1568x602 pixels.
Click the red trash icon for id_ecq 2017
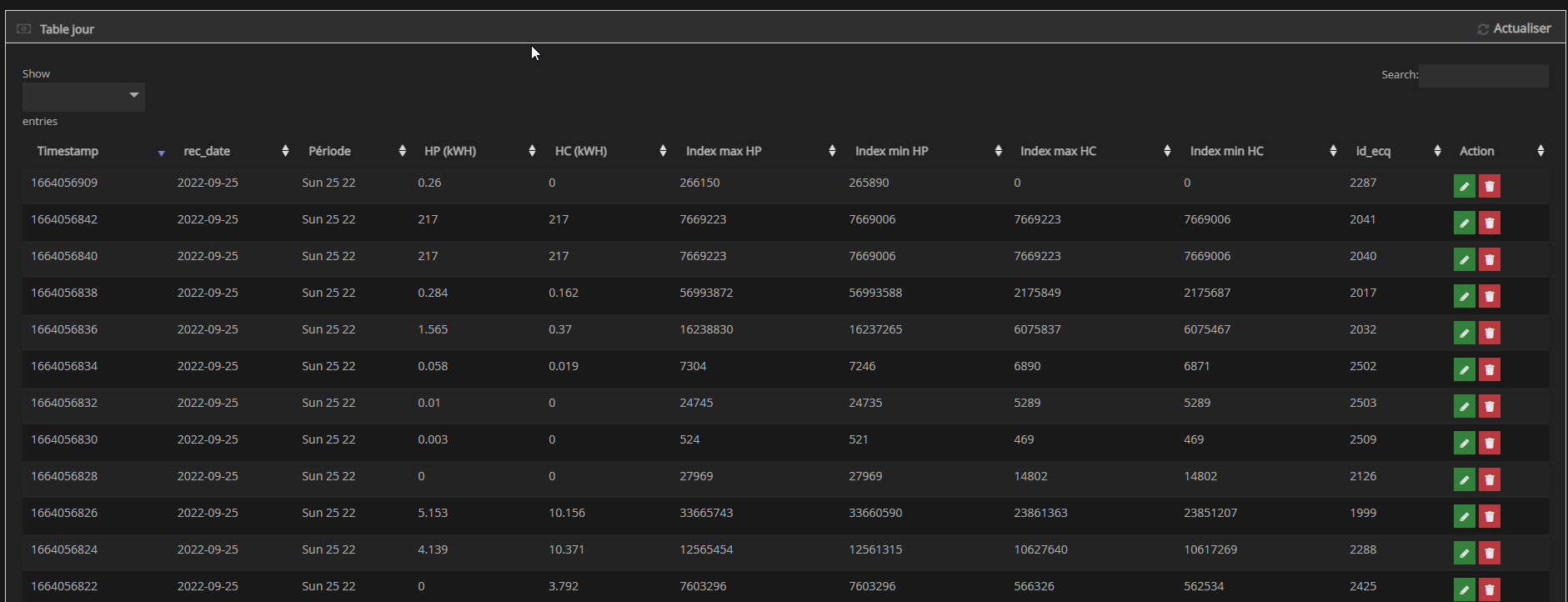coord(1489,296)
